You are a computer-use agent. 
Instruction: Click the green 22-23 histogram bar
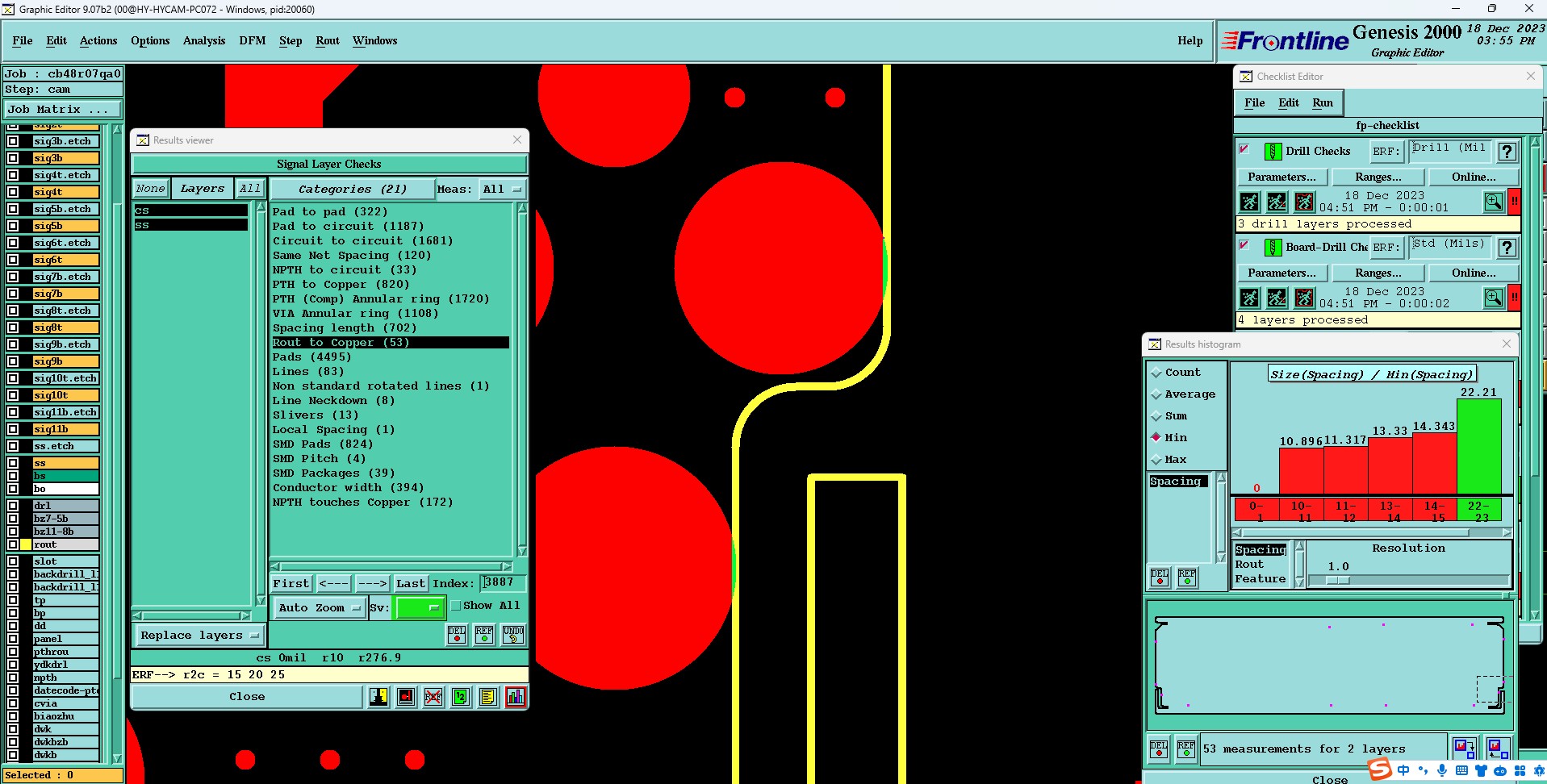pyautogui.click(x=1479, y=446)
